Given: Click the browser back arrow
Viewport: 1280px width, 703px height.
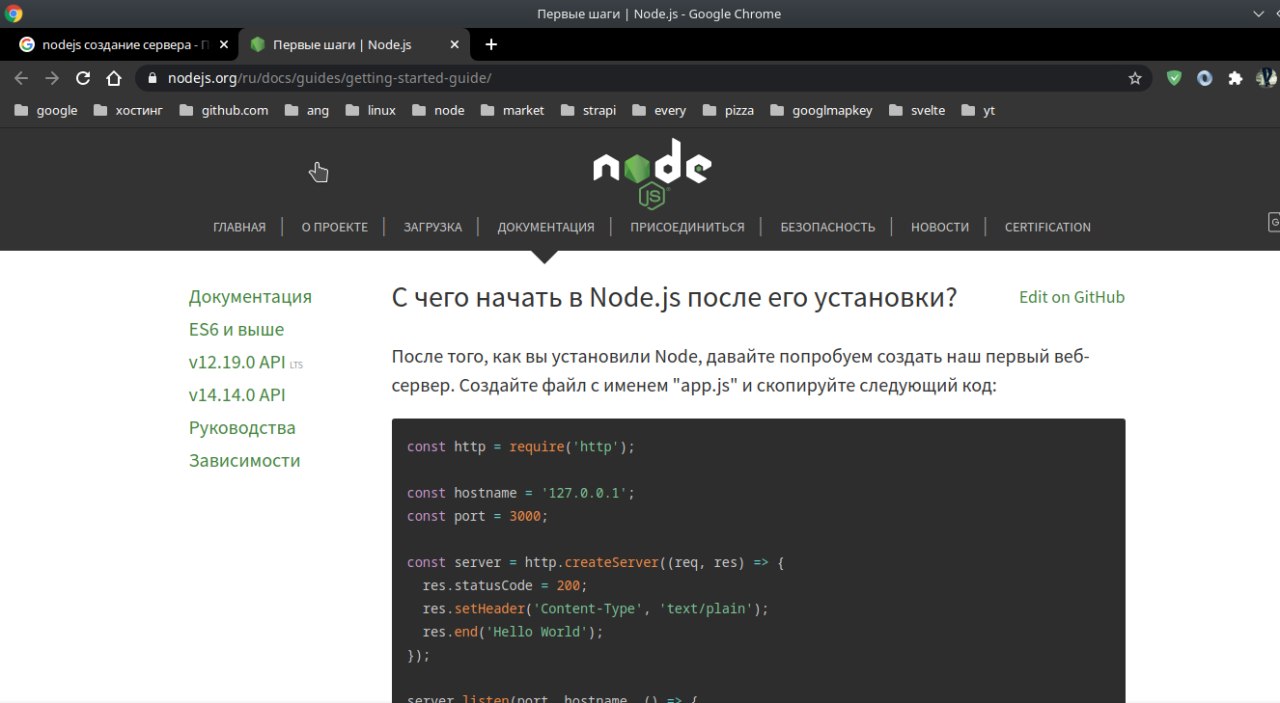Looking at the screenshot, I should point(21,78).
